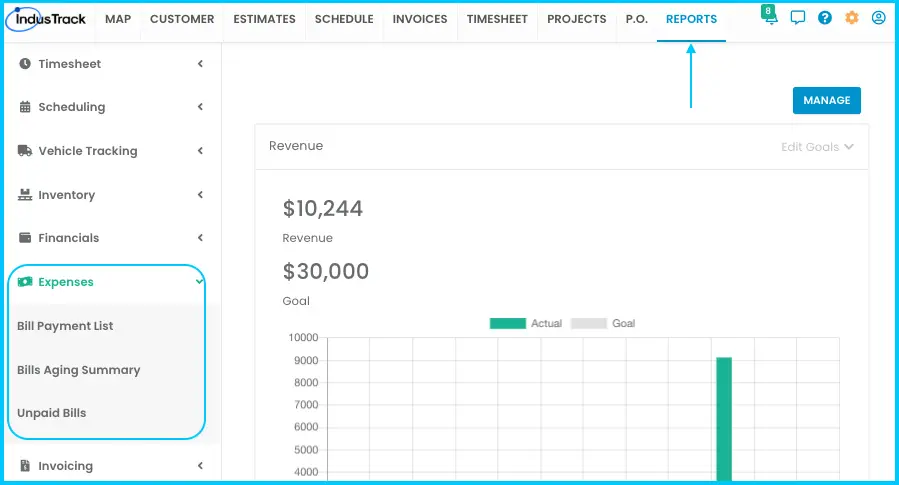Click the Financials wallet icon
This screenshot has height=485, width=899.
[25, 237]
